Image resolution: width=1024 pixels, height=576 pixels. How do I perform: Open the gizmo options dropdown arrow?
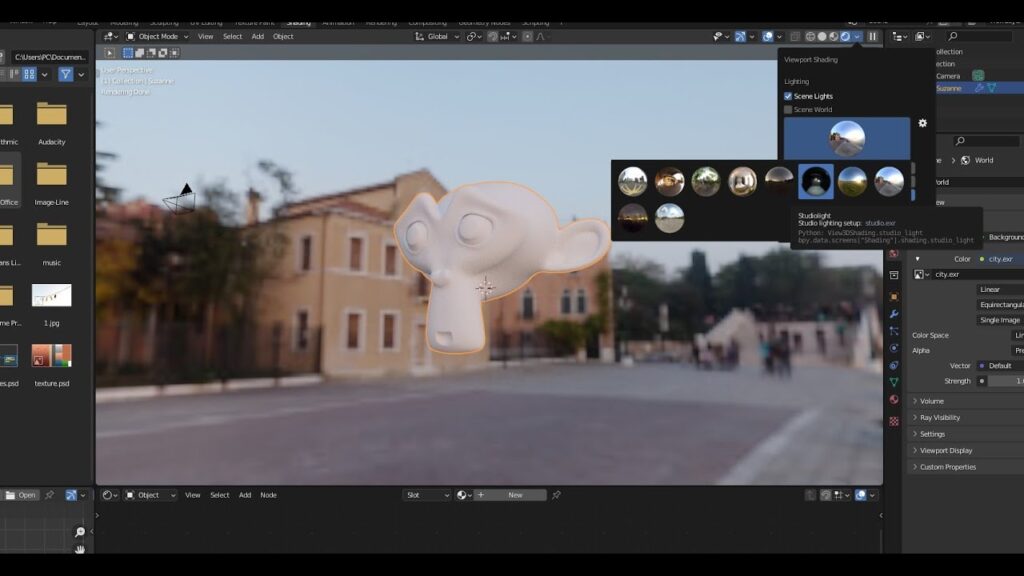752,37
